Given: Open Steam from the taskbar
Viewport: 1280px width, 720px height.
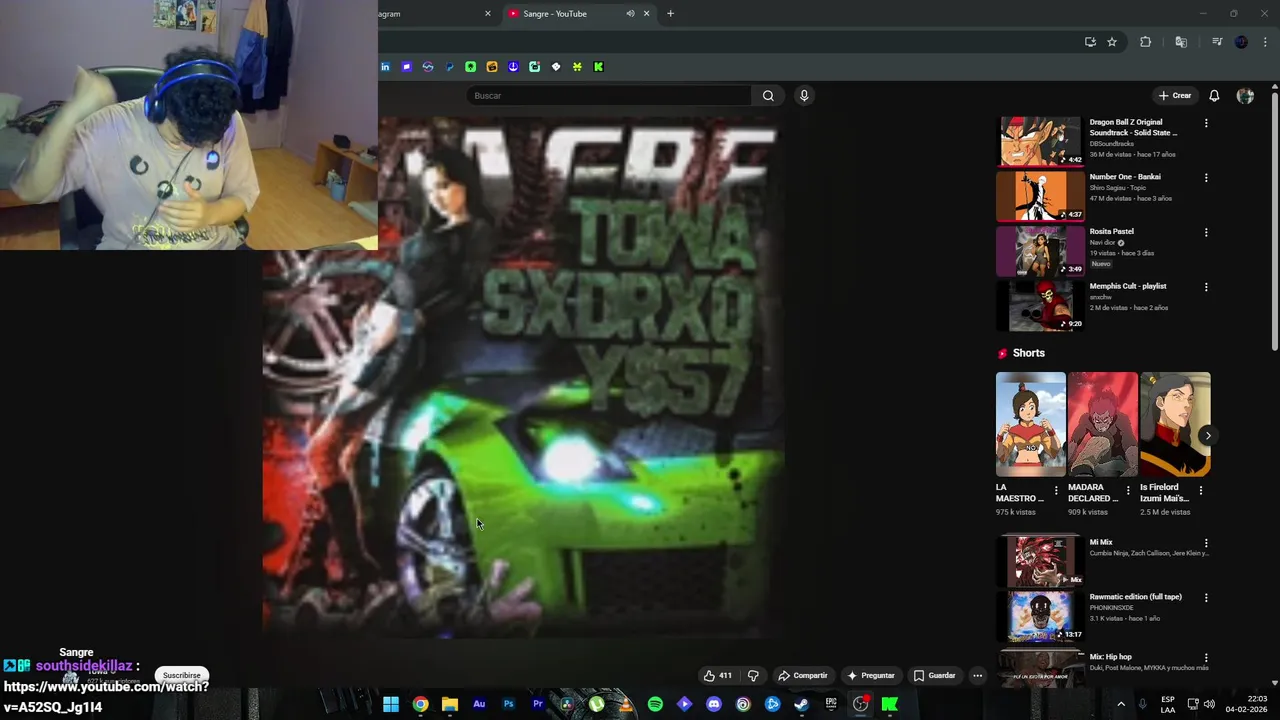Looking at the screenshot, I should (x=801, y=704).
